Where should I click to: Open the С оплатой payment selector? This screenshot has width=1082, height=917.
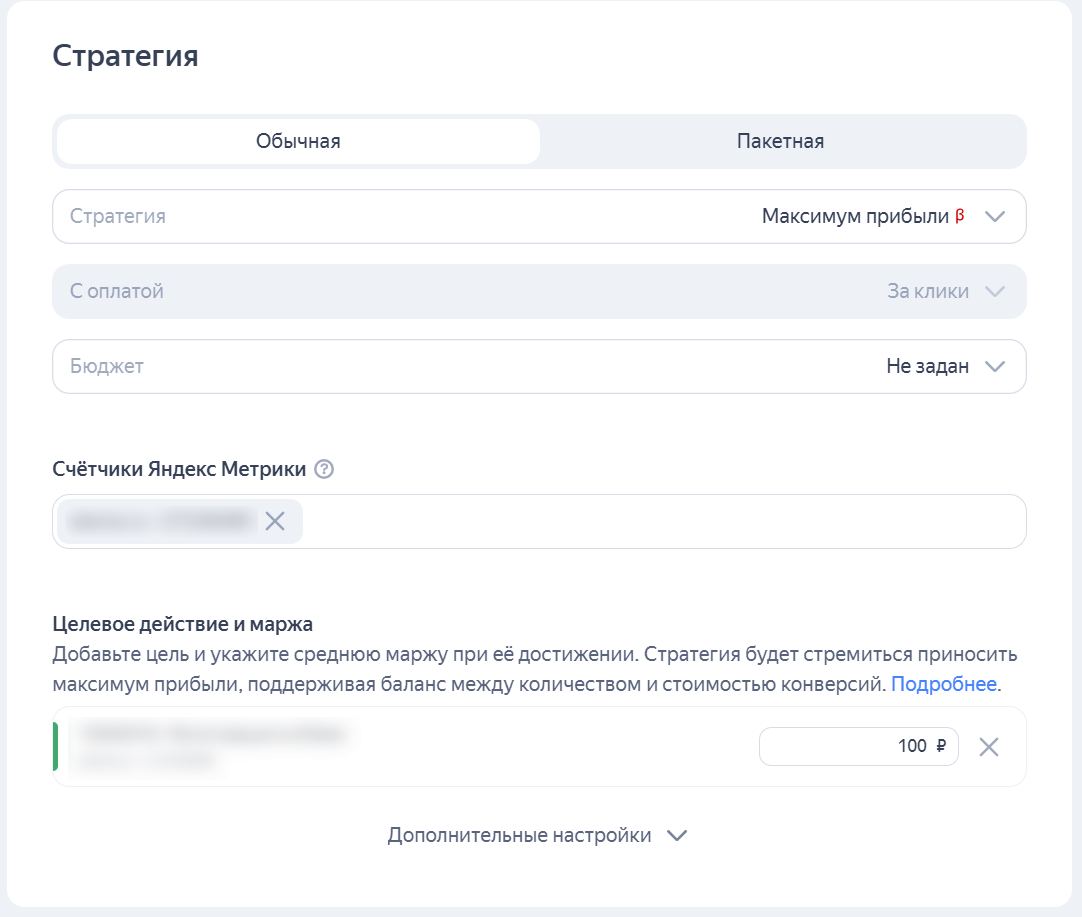[x=540, y=291]
